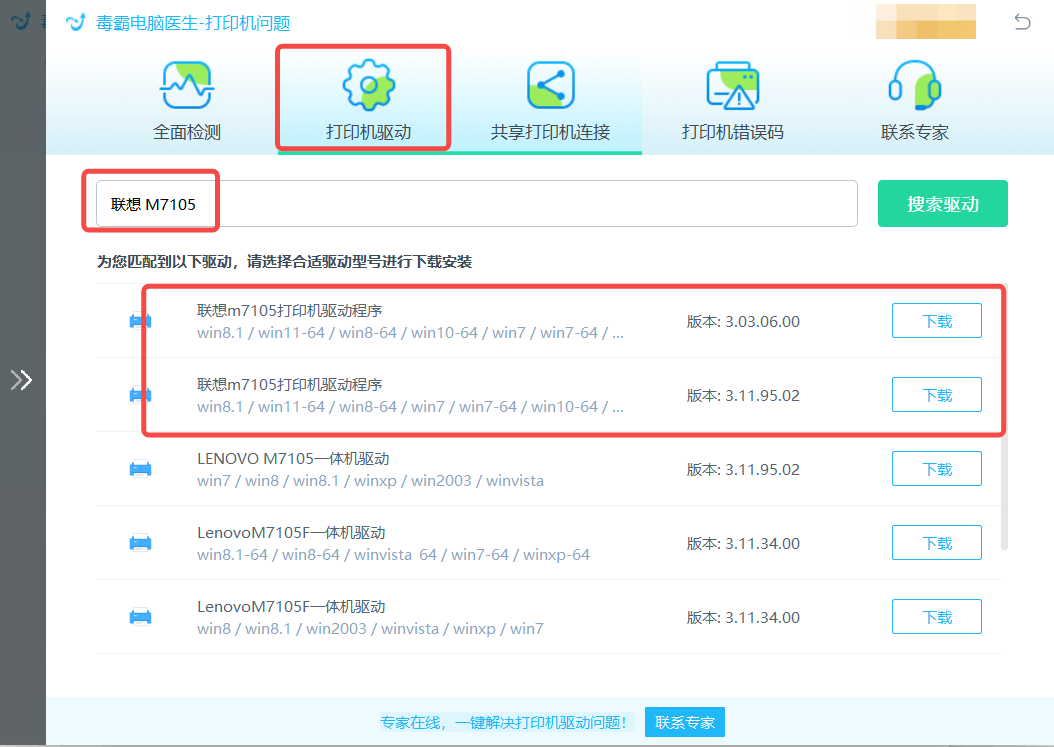Download LenovoM7105F driver listing win8 / win8.1 / win2003
Viewport: 1054px width, 747px height.
tap(936, 617)
